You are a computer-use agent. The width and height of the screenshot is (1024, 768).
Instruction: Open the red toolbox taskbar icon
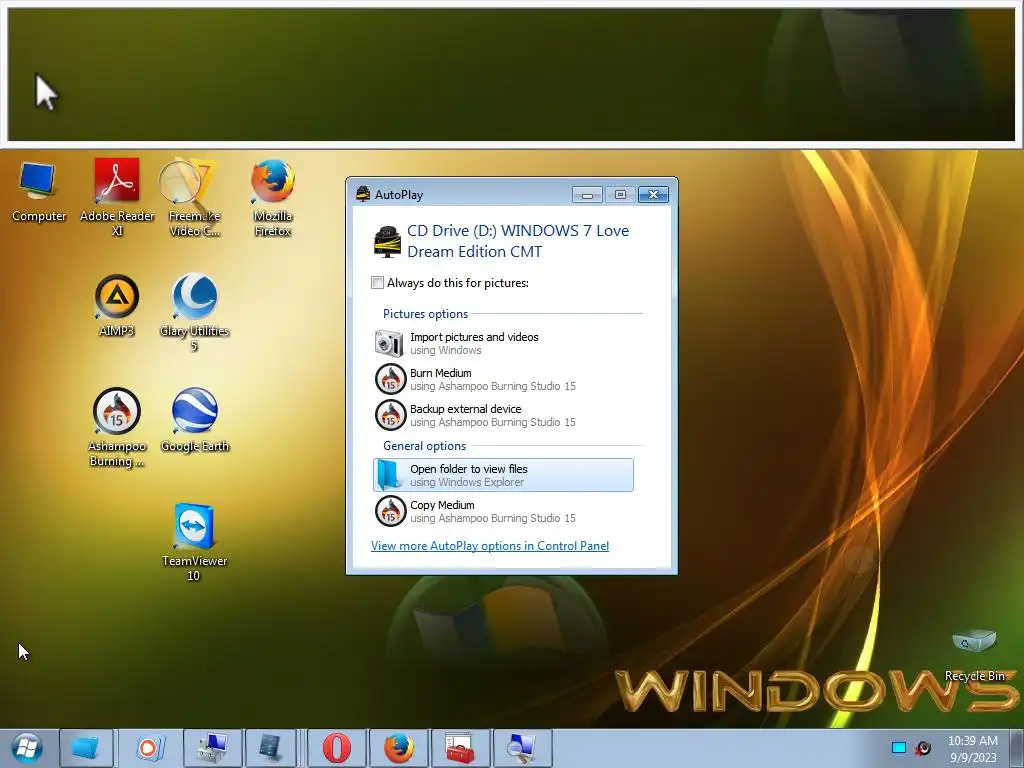coord(460,748)
